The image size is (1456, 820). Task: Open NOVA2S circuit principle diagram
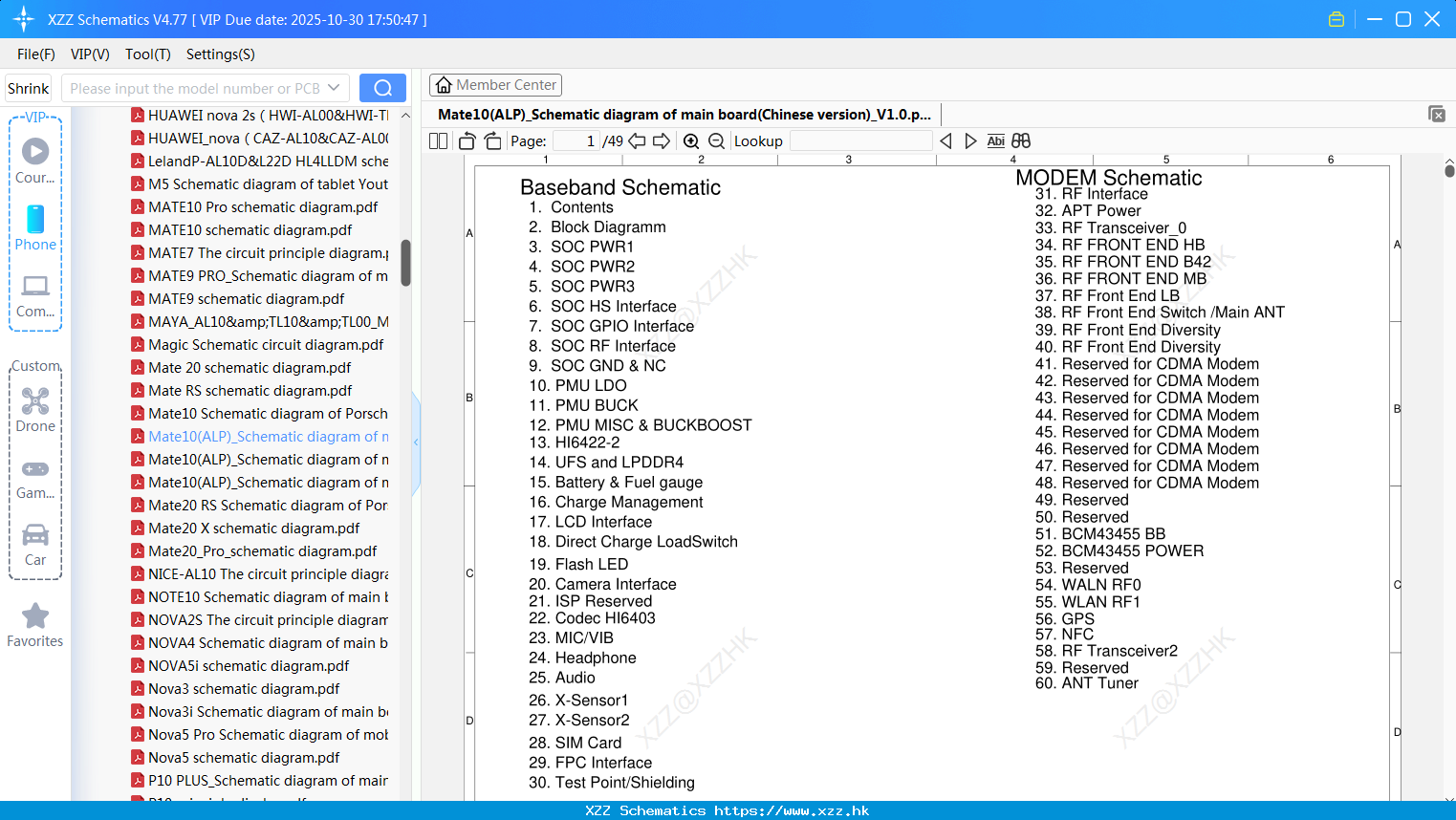(x=260, y=619)
